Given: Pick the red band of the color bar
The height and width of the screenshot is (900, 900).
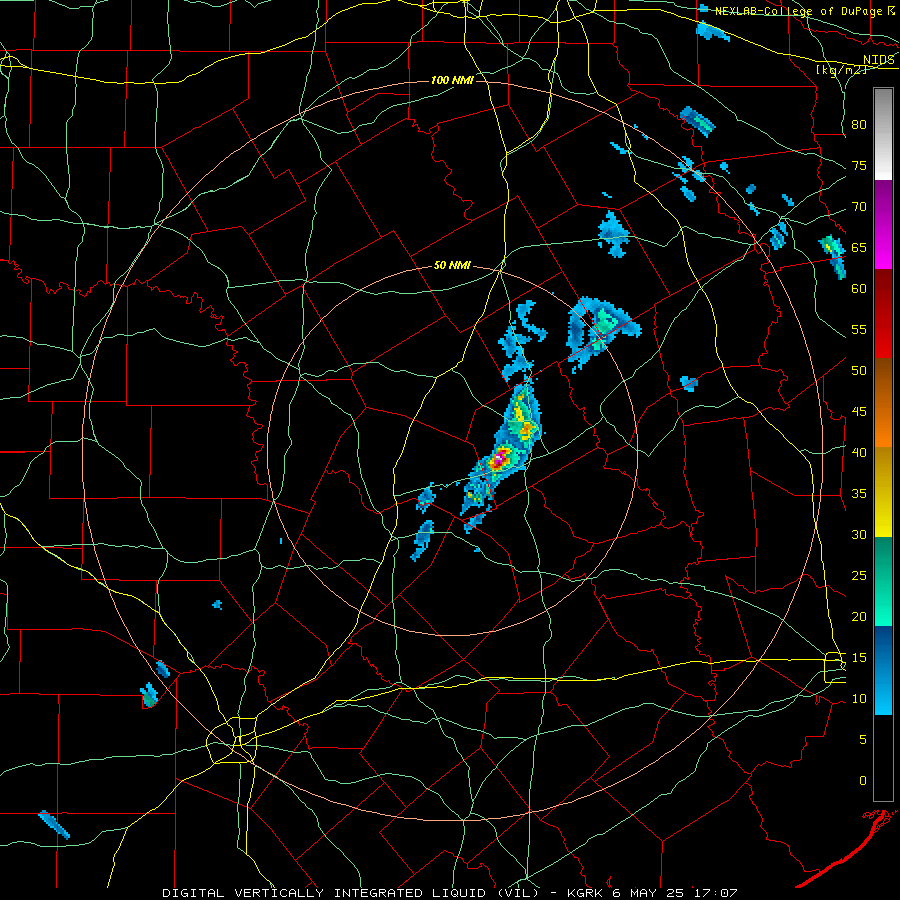Looking at the screenshot, I should (883, 314).
